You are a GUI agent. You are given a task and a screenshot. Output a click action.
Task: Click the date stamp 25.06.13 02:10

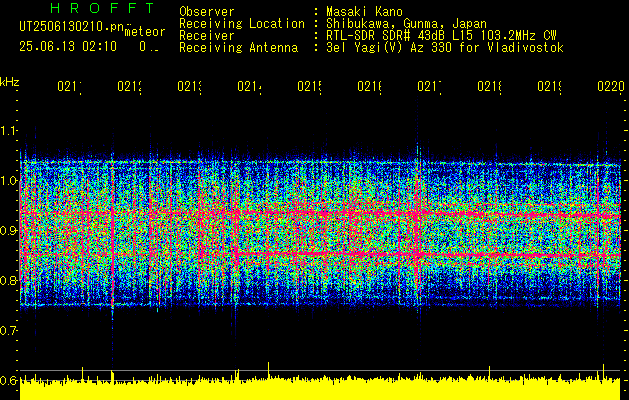68,47
